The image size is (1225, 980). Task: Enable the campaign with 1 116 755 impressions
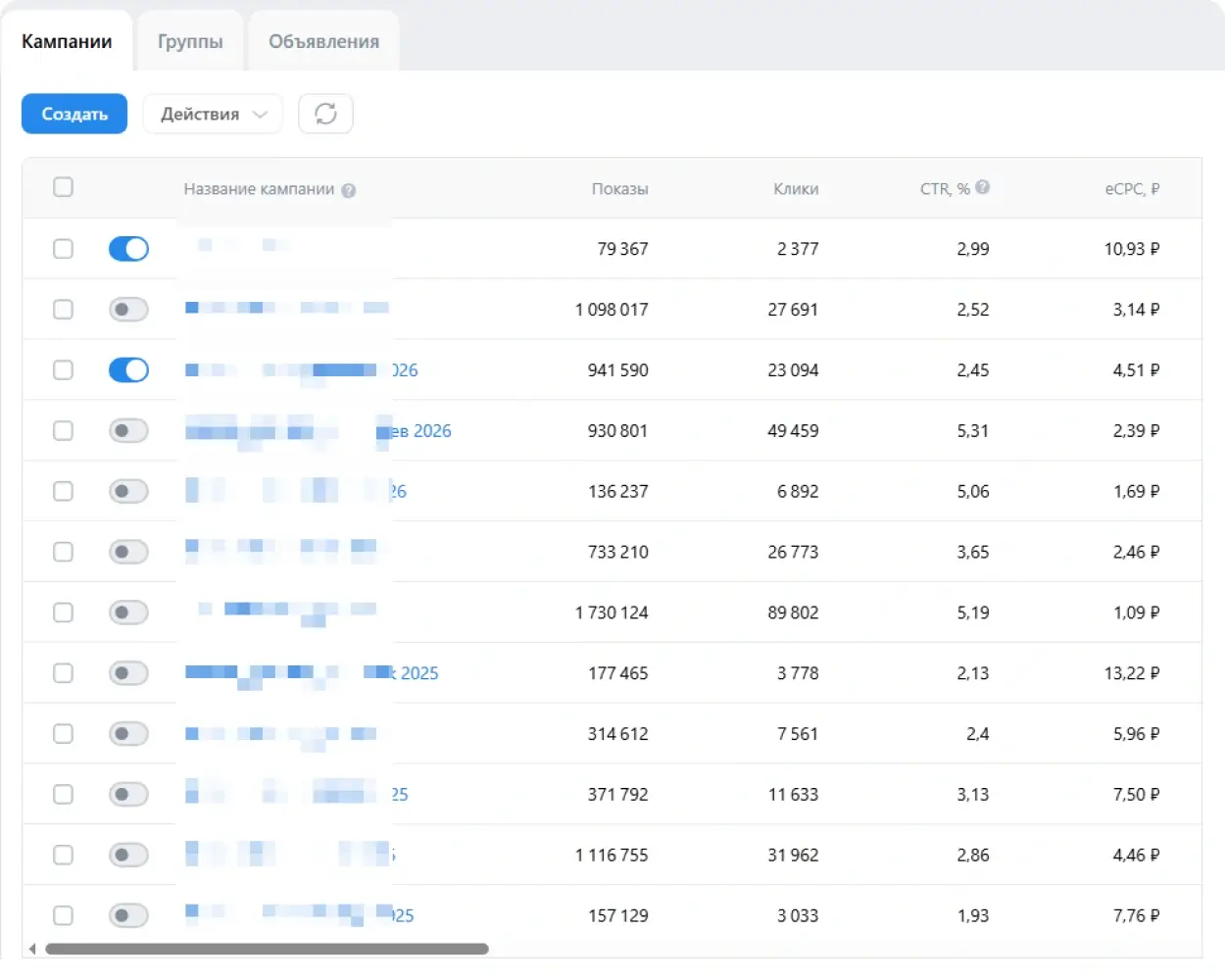pos(128,856)
